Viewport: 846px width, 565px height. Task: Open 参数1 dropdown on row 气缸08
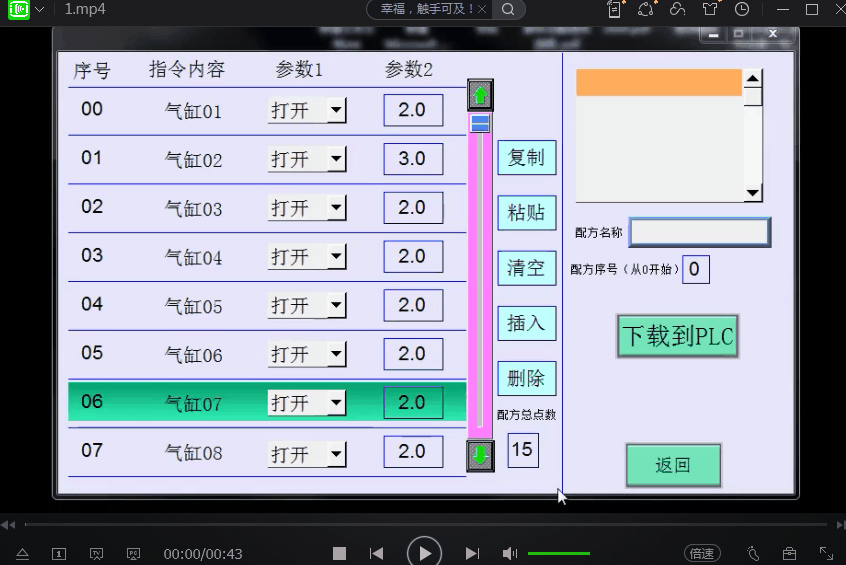pos(336,453)
